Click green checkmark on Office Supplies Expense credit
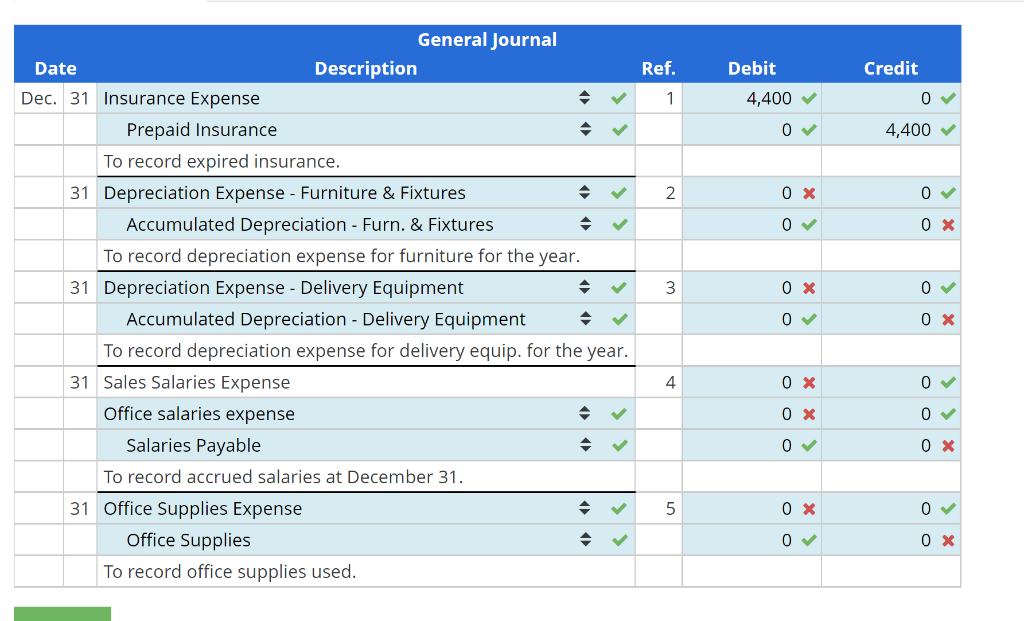 948,508
